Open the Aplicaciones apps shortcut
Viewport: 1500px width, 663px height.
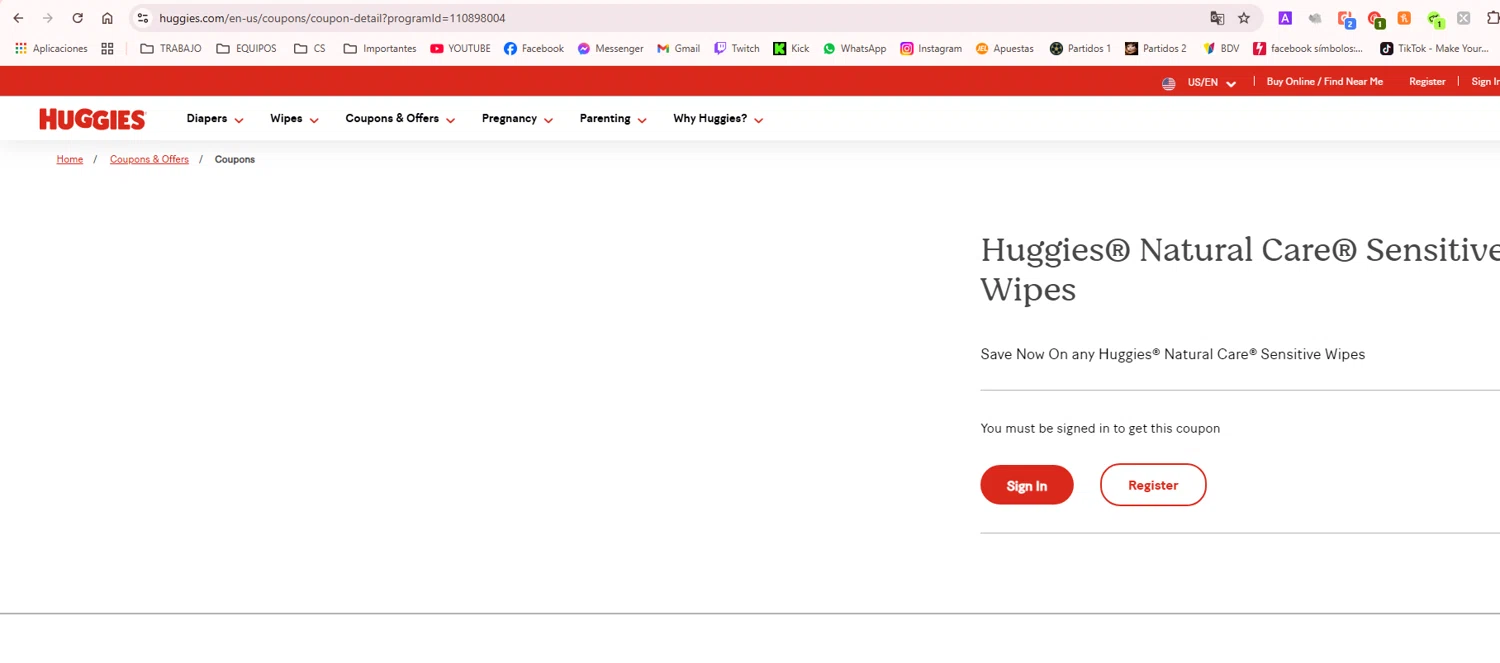point(51,48)
